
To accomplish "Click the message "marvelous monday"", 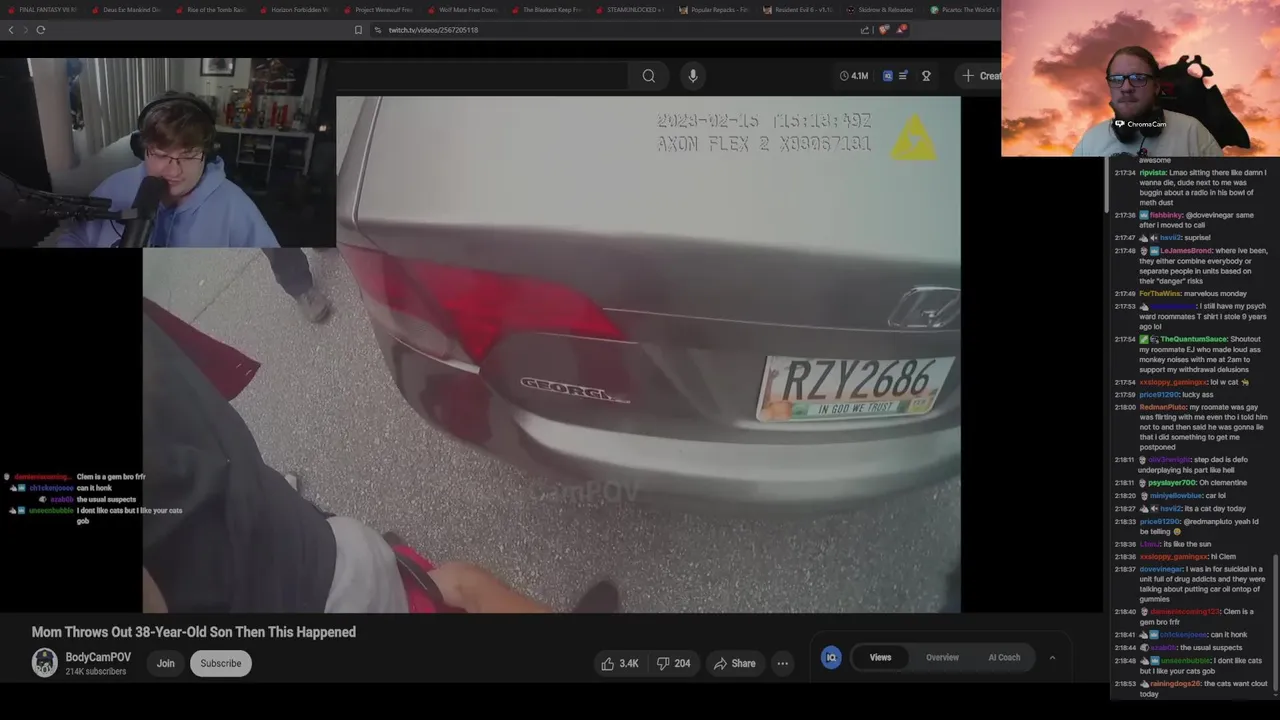I will click(x=1215, y=293).
